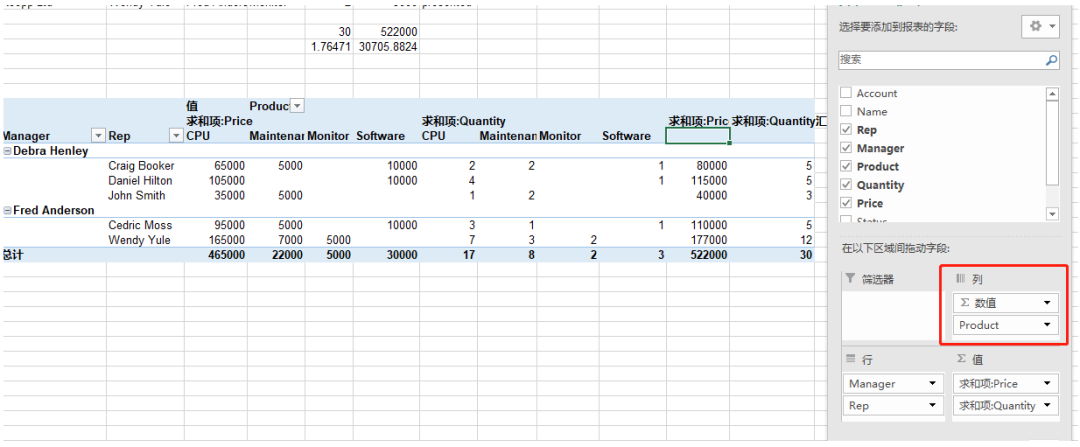The width and height of the screenshot is (1080, 447).
Task: Open the 数值 item dropdown in 列 area
Action: pyautogui.click(x=1048, y=302)
